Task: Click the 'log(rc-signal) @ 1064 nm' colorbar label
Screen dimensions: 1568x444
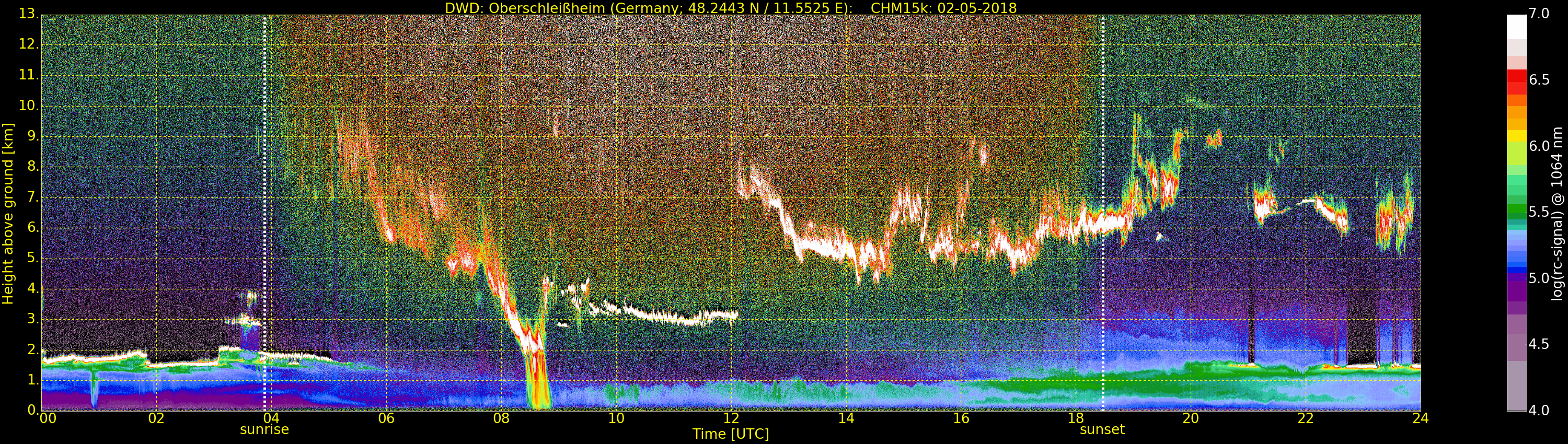Action: 1557,214
